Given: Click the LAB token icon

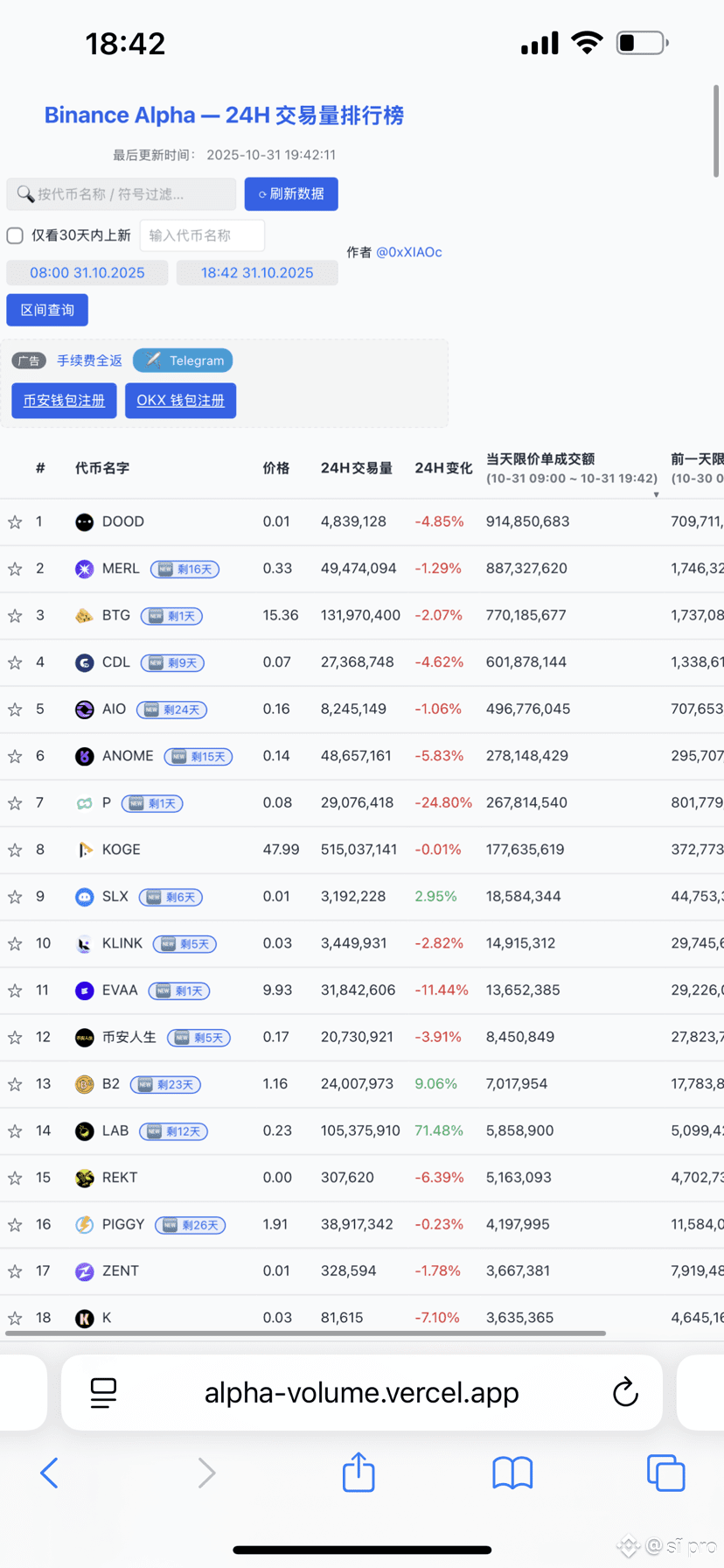Looking at the screenshot, I should (x=84, y=1131).
